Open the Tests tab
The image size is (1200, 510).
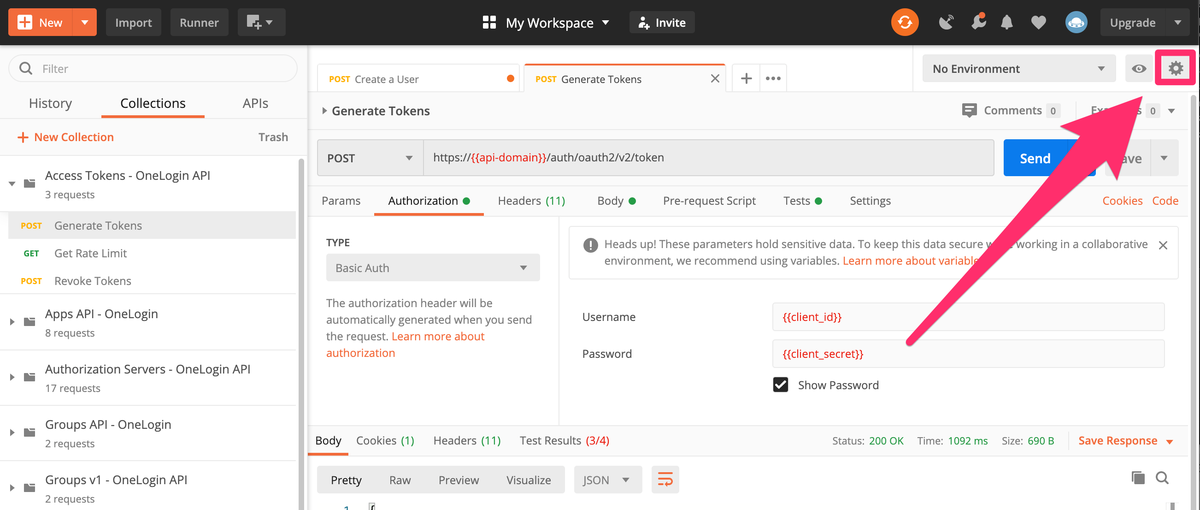click(x=802, y=201)
